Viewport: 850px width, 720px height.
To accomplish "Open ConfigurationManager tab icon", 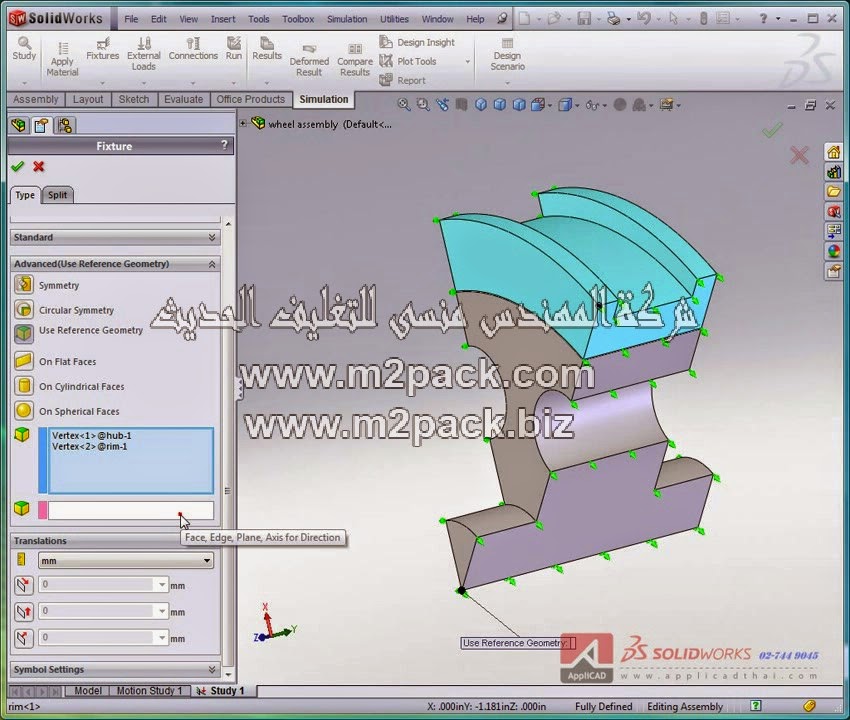I will tap(65, 125).
